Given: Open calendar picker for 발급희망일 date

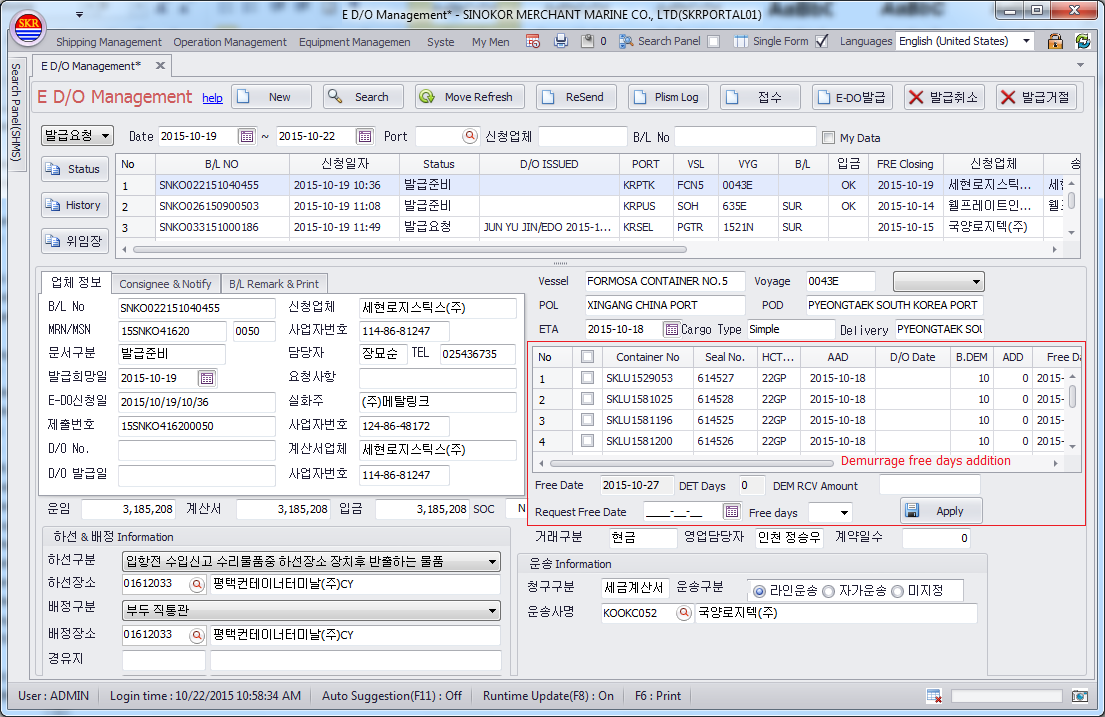Looking at the screenshot, I should (x=206, y=379).
